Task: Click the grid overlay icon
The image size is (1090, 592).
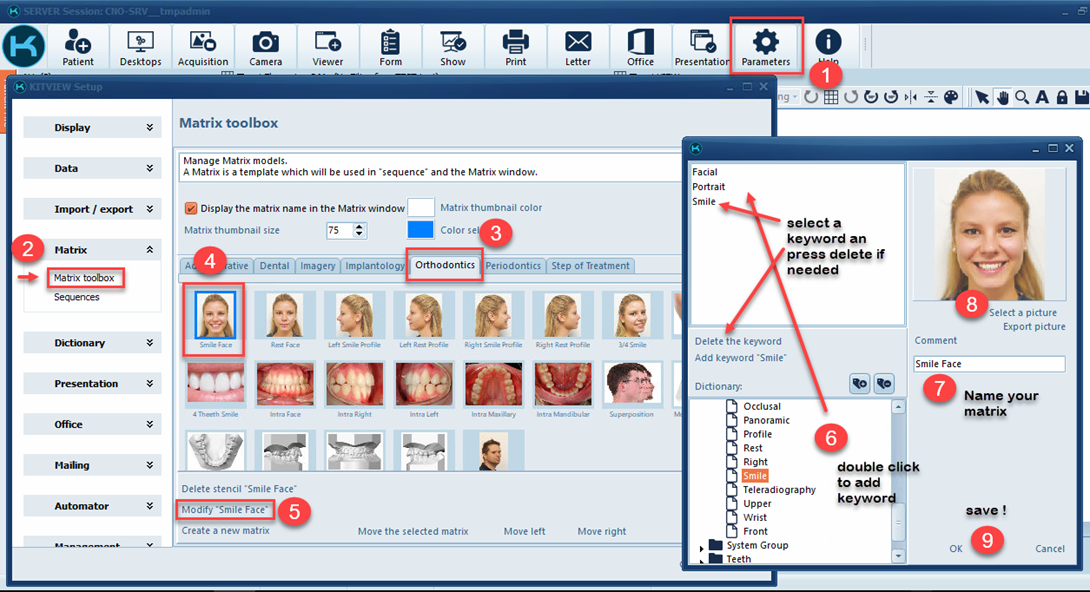Action: click(x=830, y=97)
